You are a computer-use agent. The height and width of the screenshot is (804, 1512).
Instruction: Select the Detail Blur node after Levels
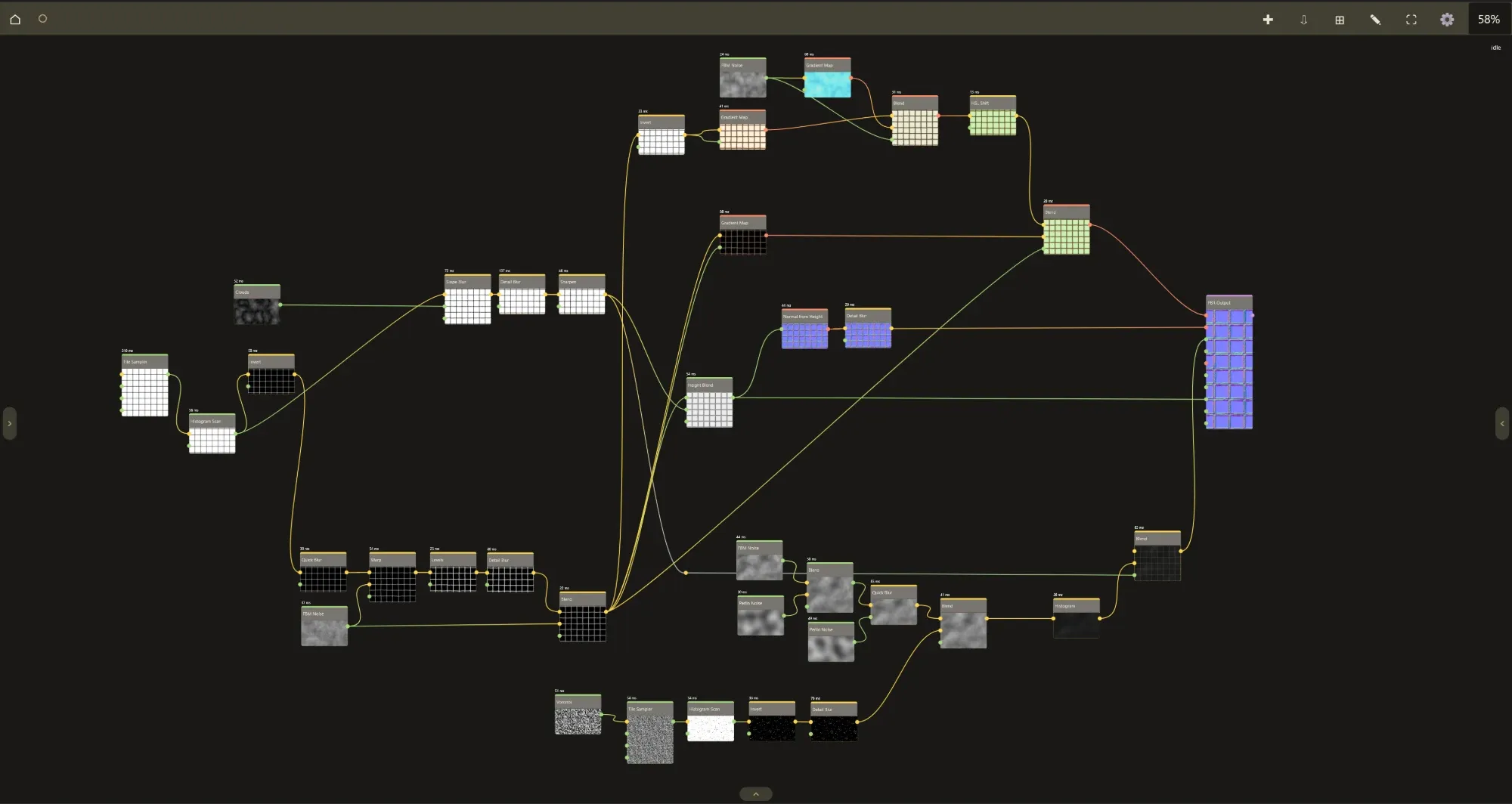[510, 572]
